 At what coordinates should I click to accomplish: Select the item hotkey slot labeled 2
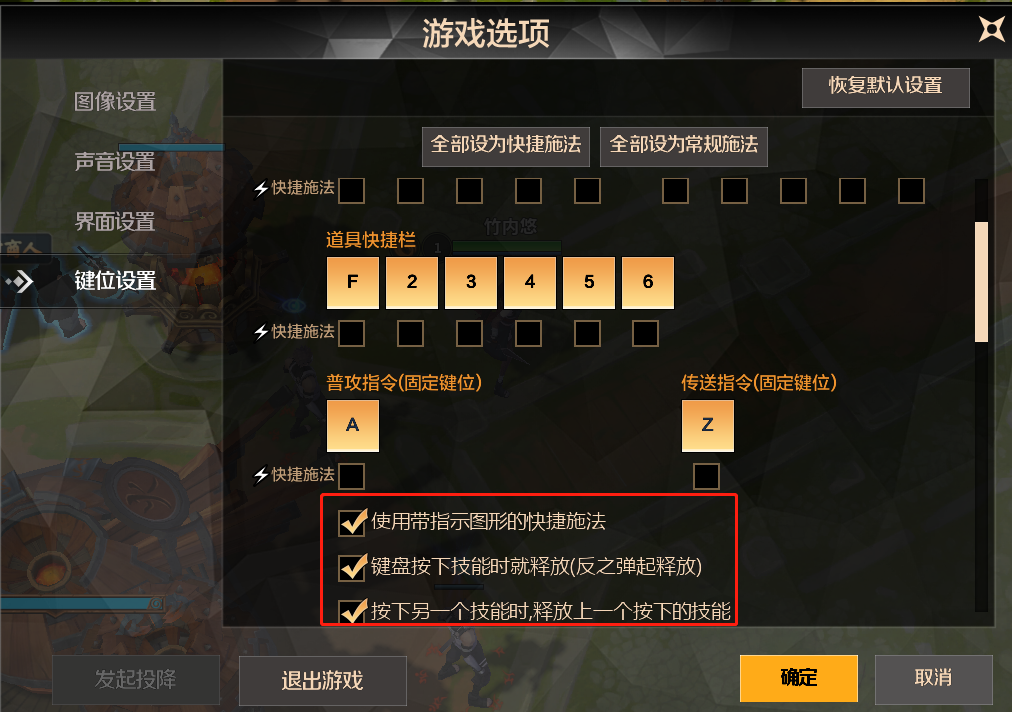coord(412,282)
